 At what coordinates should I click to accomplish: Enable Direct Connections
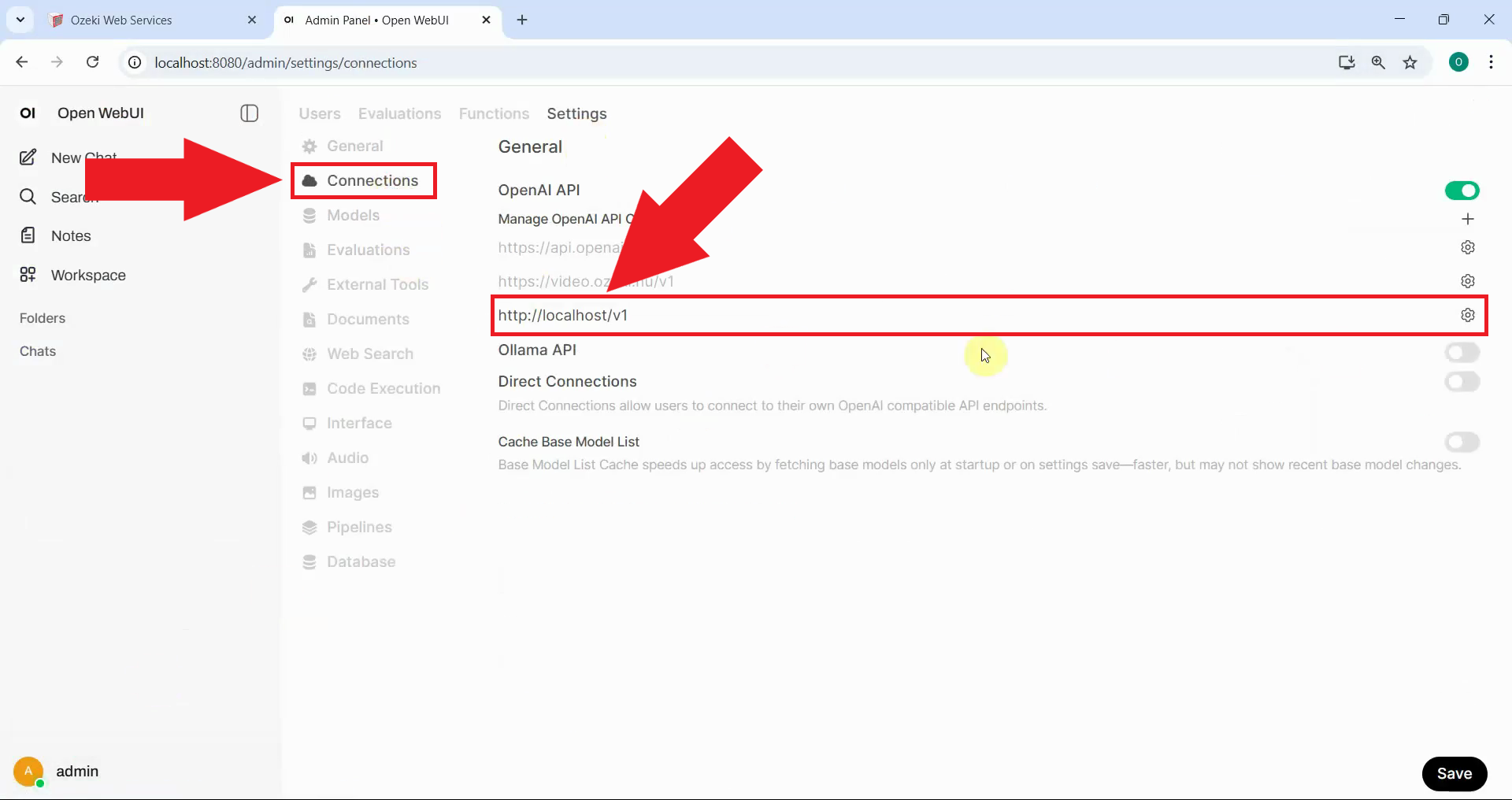point(1463,382)
